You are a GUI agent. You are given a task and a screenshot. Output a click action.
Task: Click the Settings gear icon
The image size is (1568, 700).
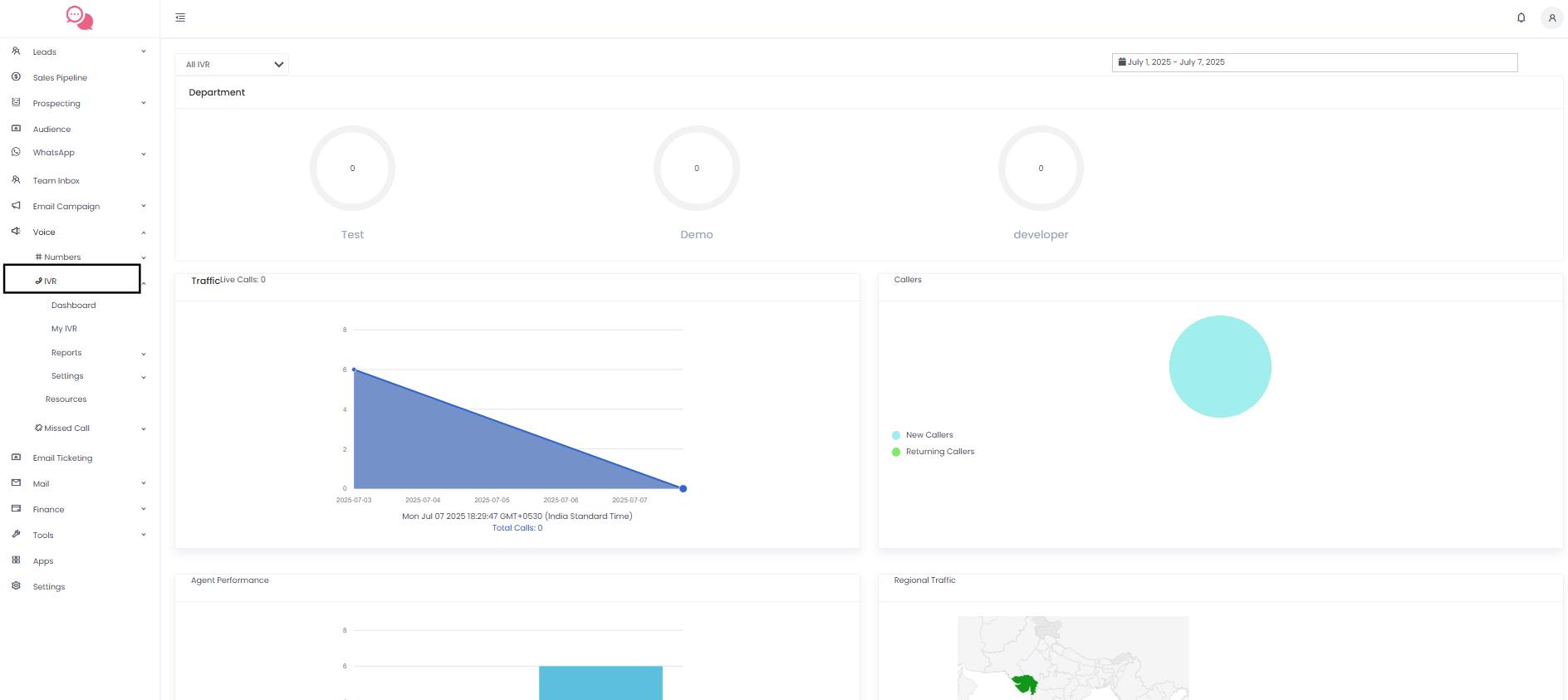point(16,586)
